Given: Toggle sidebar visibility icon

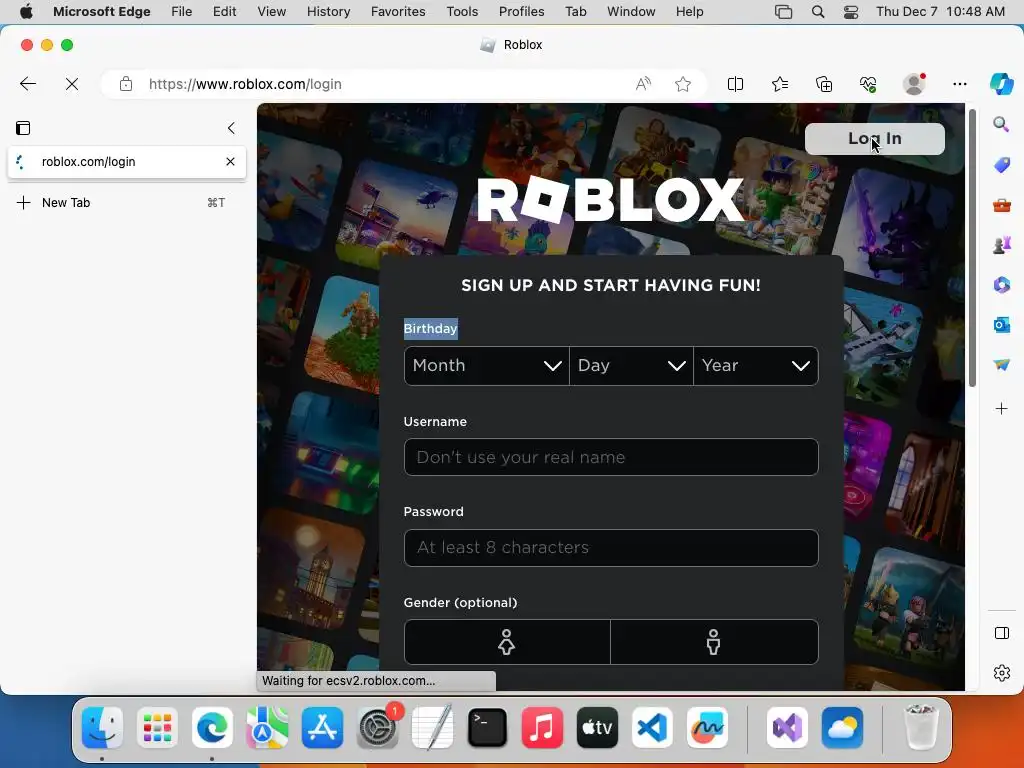Looking at the screenshot, I should click(x=1002, y=633).
